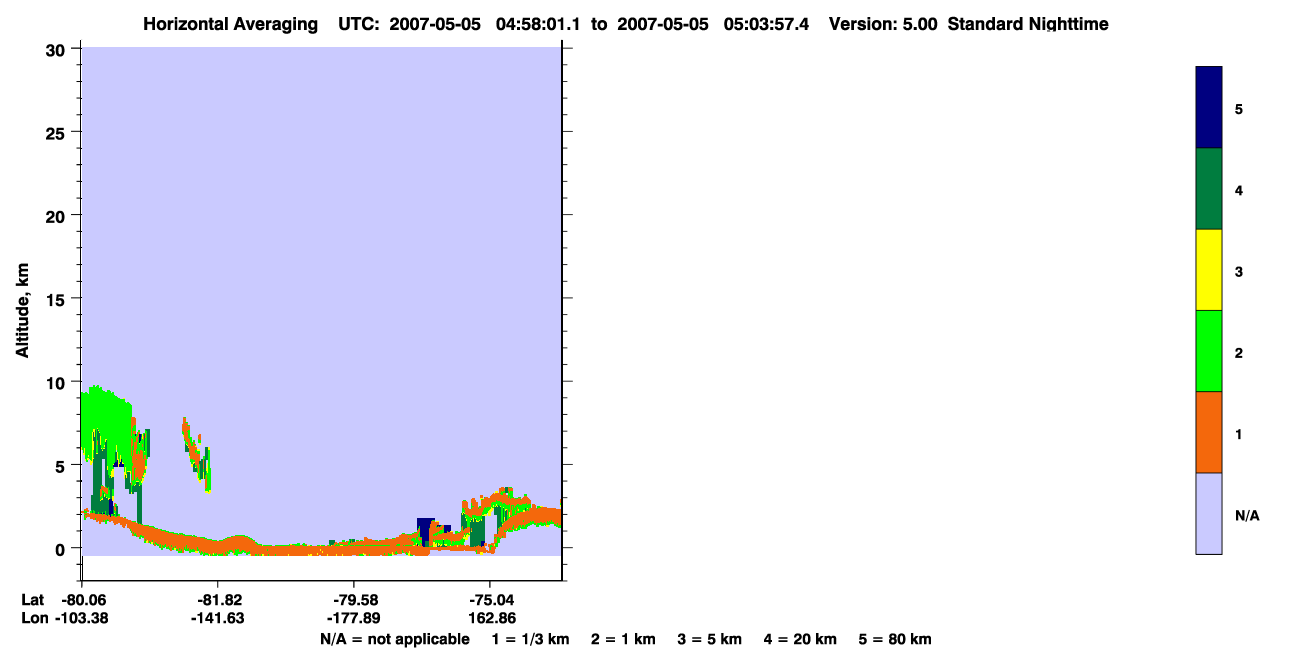Click the longitude value -177.89

click(x=354, y=618)
